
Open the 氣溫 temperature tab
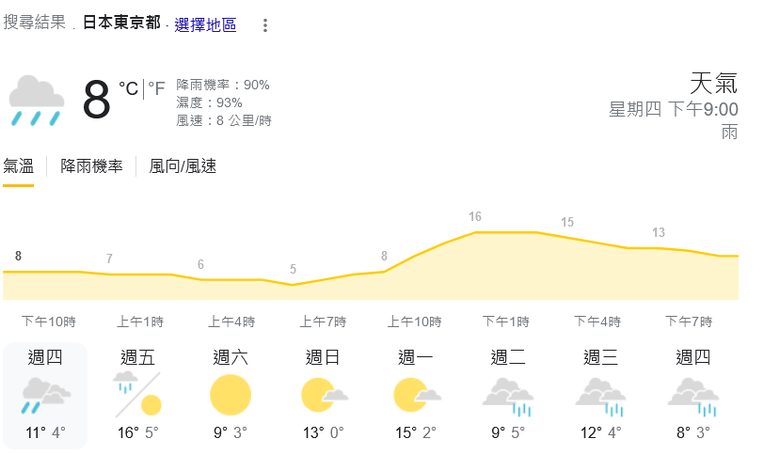[18, 166]
